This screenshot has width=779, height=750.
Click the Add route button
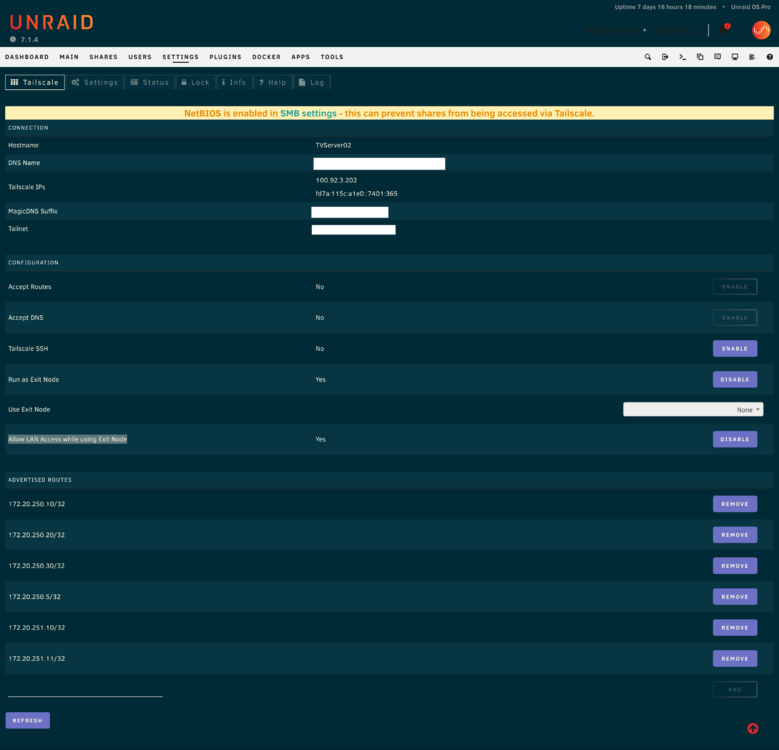[735, 689]
